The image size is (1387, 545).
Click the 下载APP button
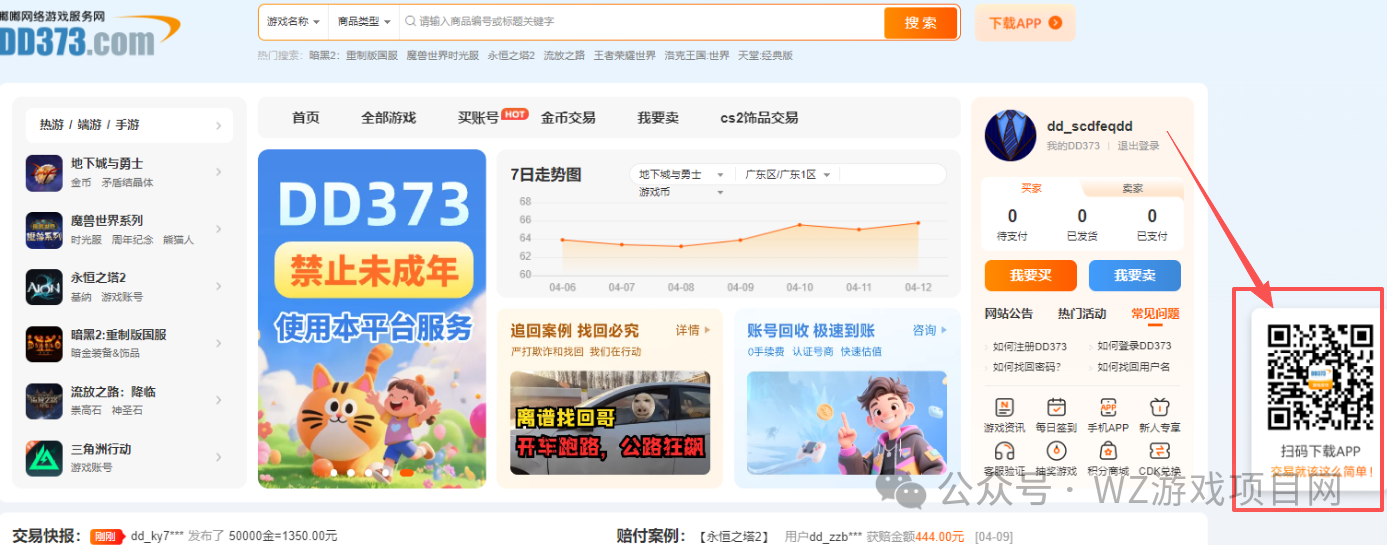tap(1025, 23)
